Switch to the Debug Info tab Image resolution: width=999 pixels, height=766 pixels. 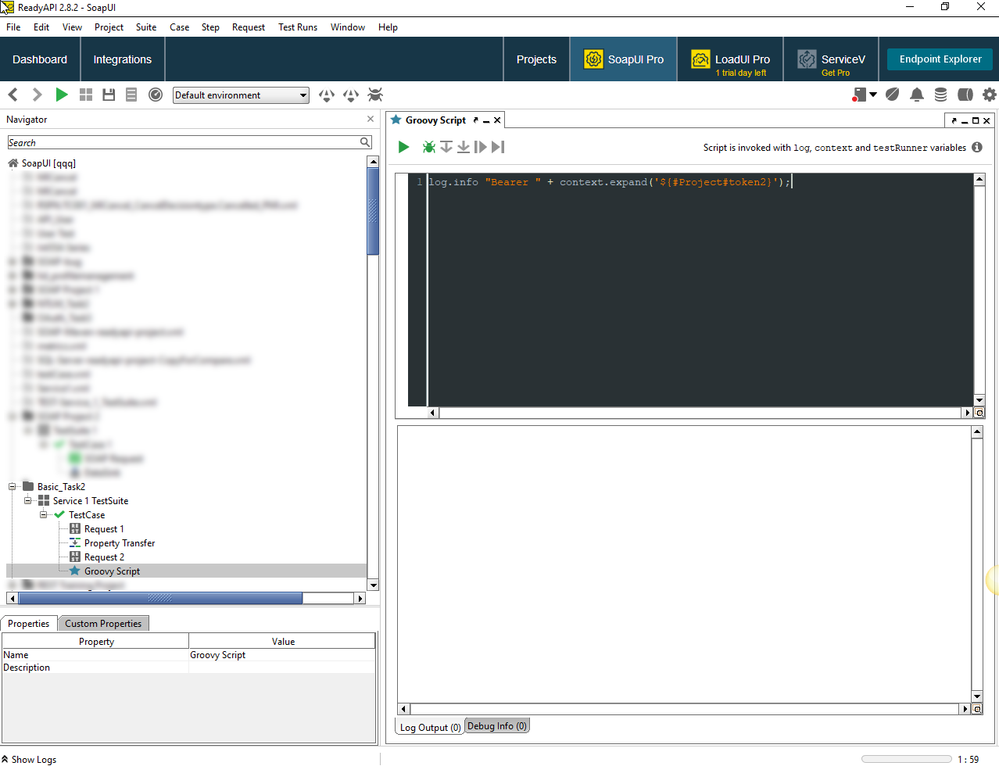tap(497, 726)
